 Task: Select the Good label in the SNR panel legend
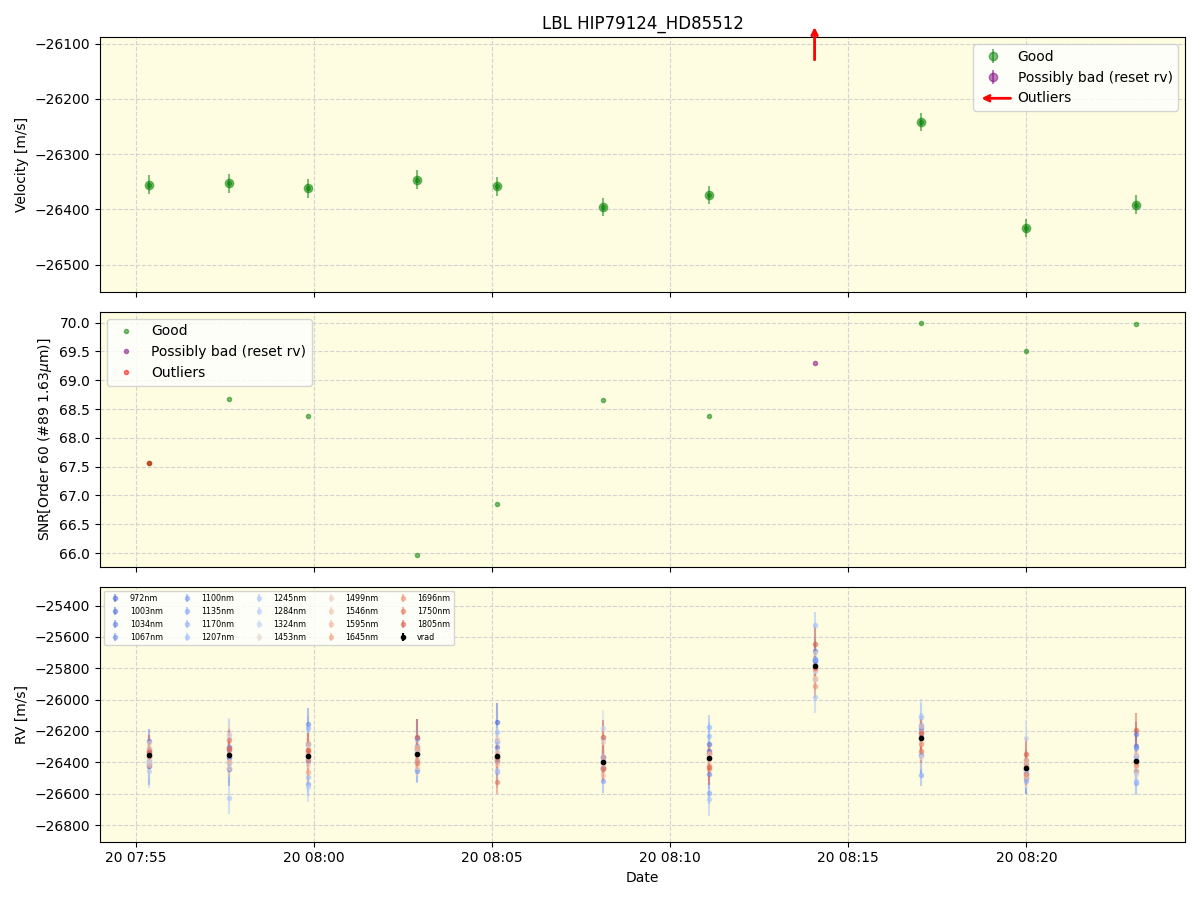pyautogui.click(x=169, y=330)
